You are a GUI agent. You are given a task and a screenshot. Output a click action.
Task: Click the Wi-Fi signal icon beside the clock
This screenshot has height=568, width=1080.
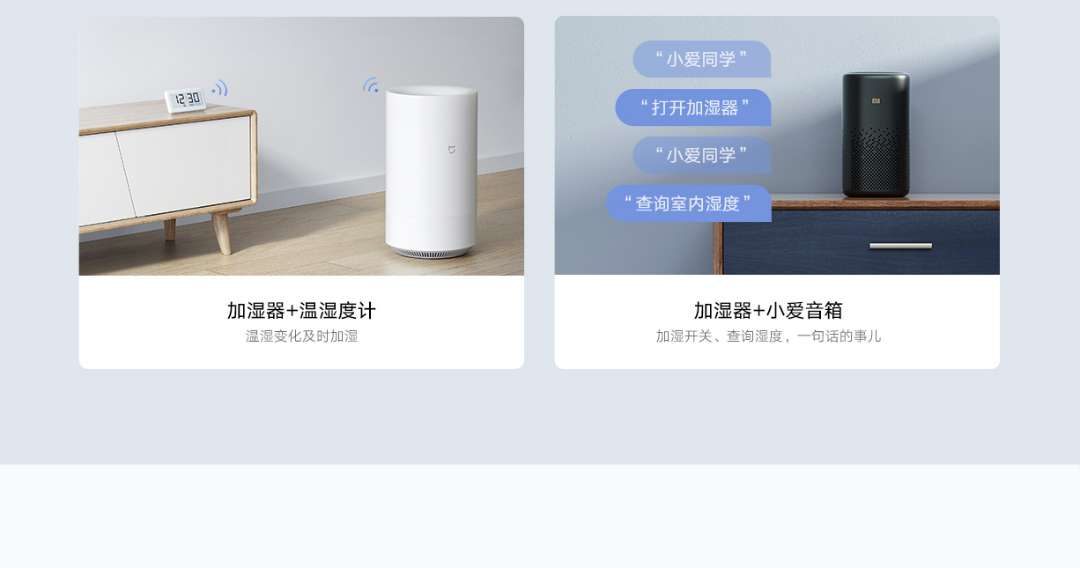(220, 89)
